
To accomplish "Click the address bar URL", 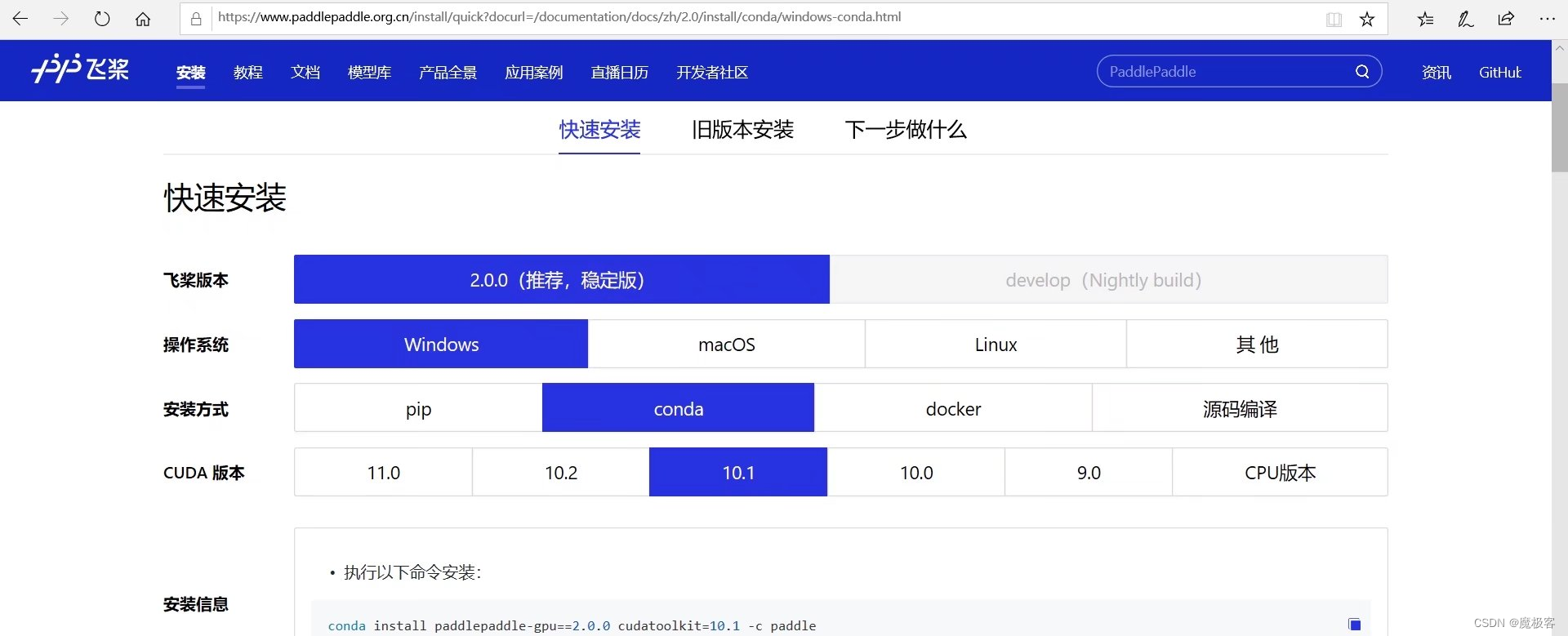I will pos(559,17).
